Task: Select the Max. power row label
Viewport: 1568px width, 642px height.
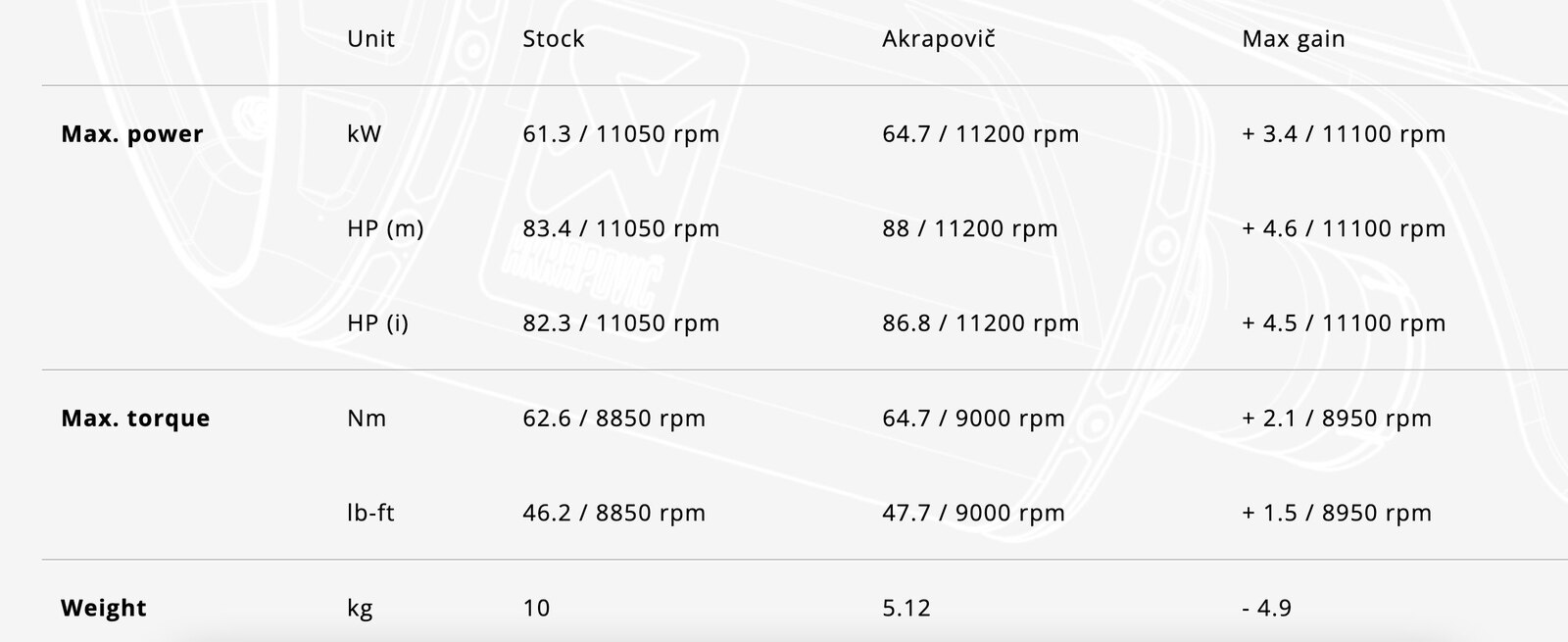Action: [132, 134]
